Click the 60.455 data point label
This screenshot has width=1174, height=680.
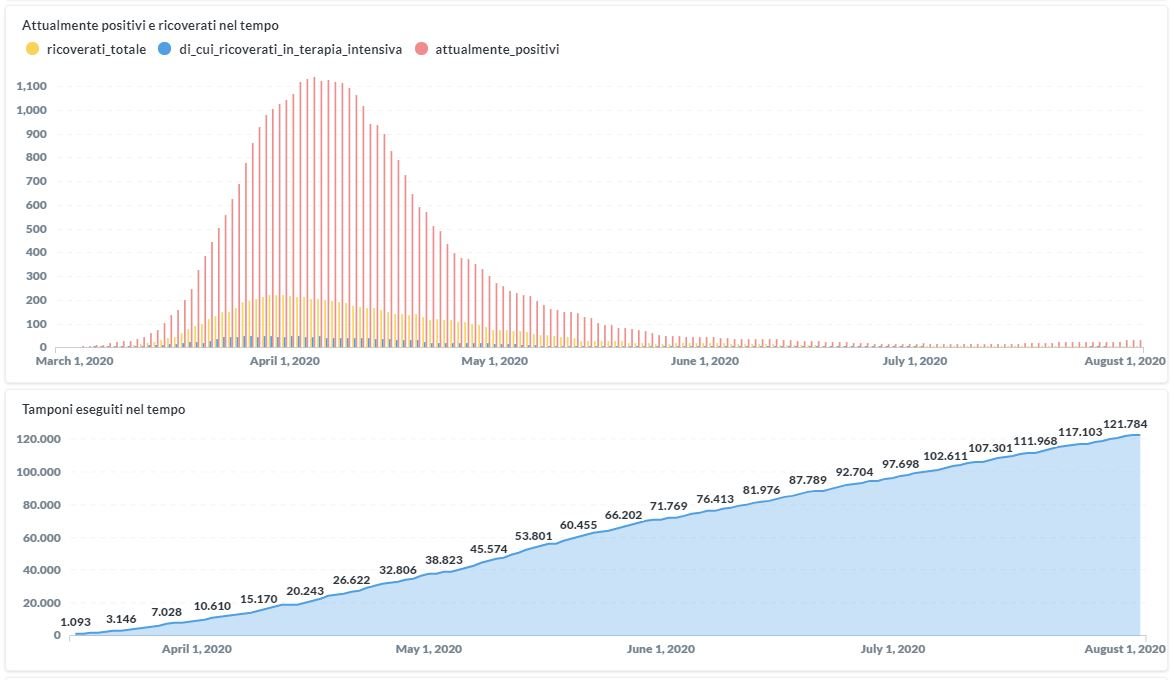coord(578,525)
